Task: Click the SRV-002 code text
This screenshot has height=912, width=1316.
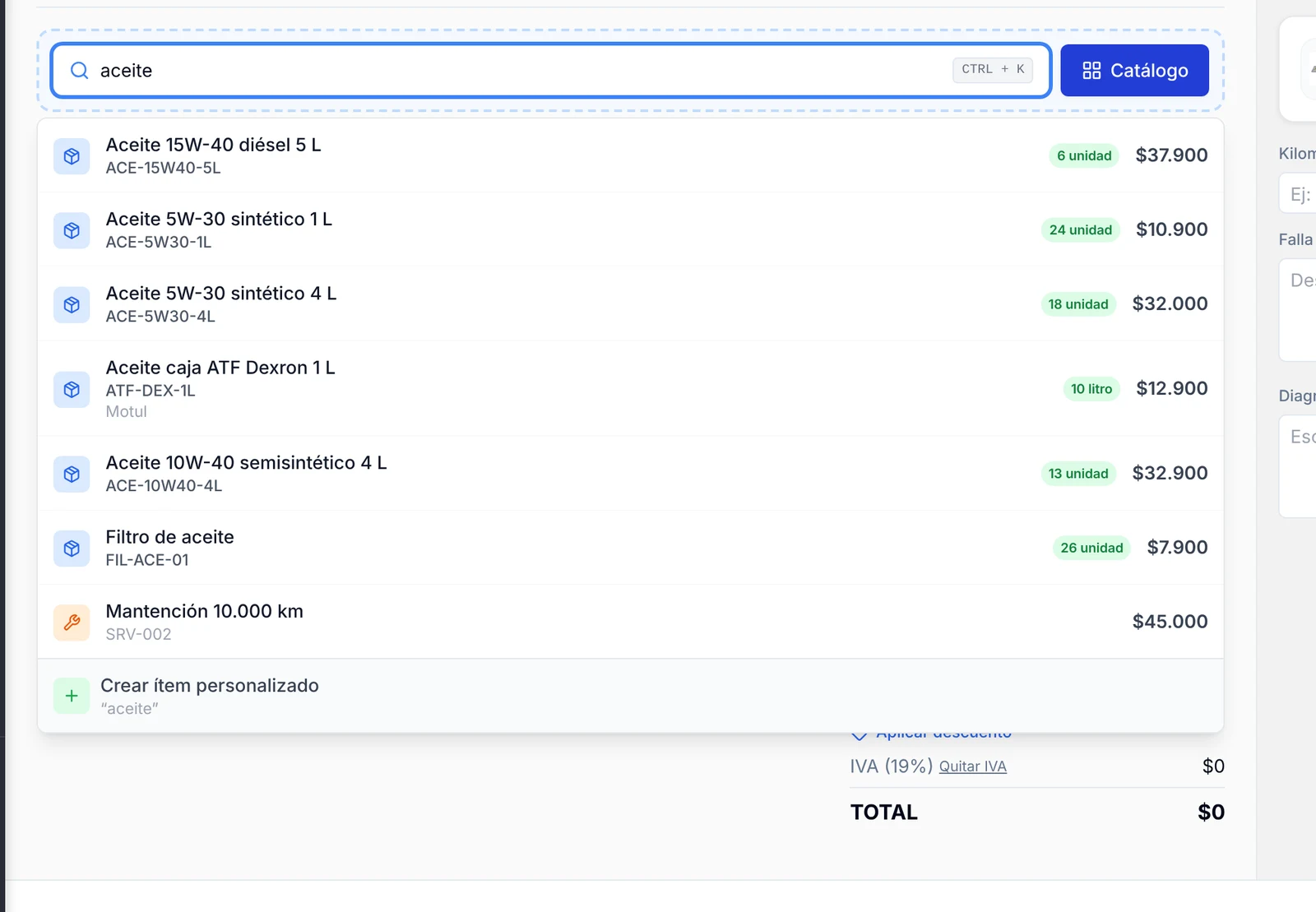Action: point(138,634)
